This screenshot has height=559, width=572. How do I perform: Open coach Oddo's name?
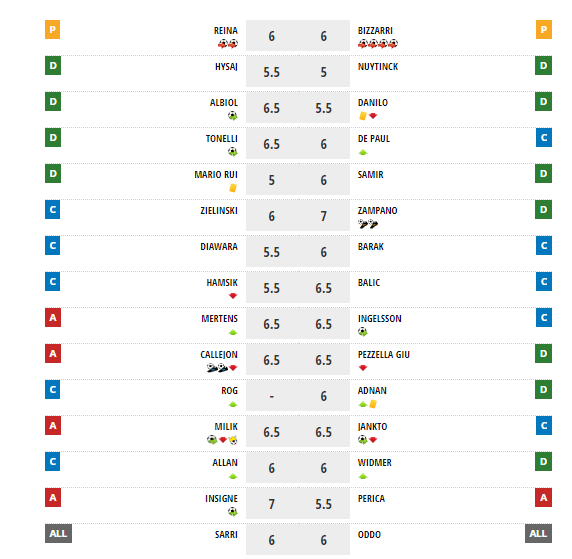point(369,535)
